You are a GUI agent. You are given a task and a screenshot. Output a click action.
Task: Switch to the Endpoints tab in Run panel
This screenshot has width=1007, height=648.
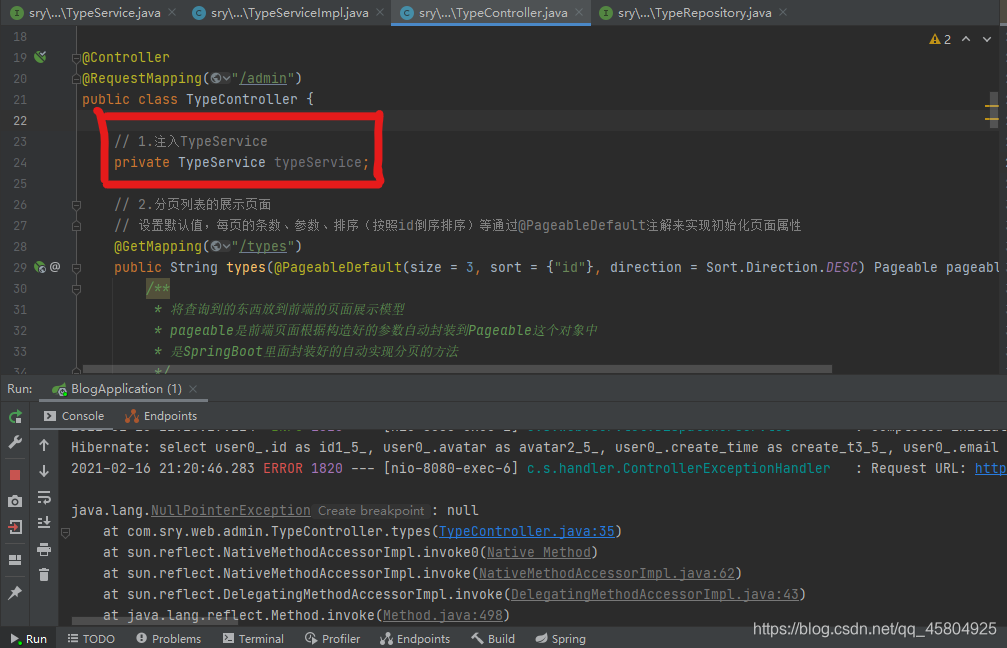161,416
